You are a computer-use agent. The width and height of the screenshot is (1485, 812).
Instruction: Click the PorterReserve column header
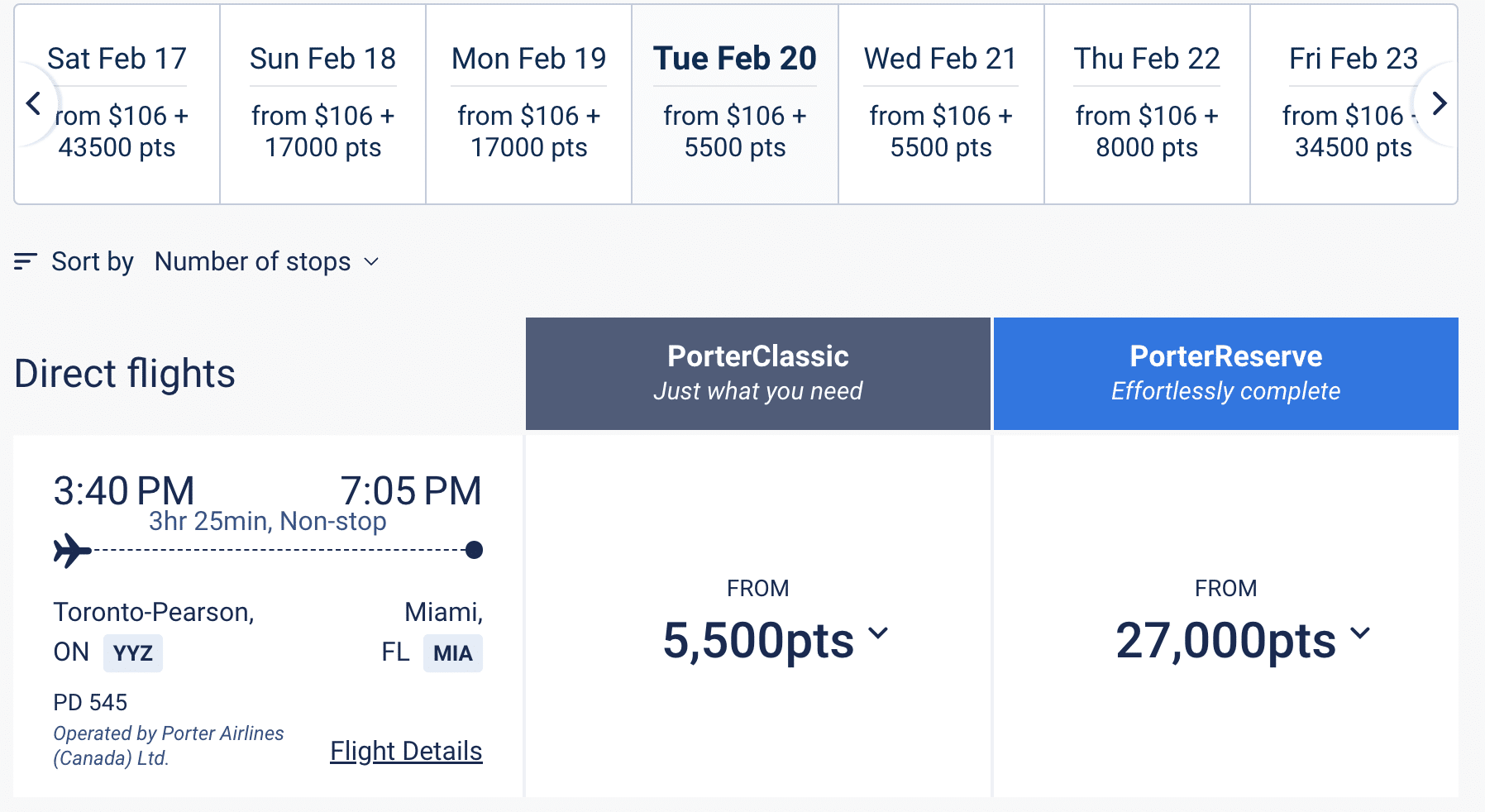point(1225,374)
